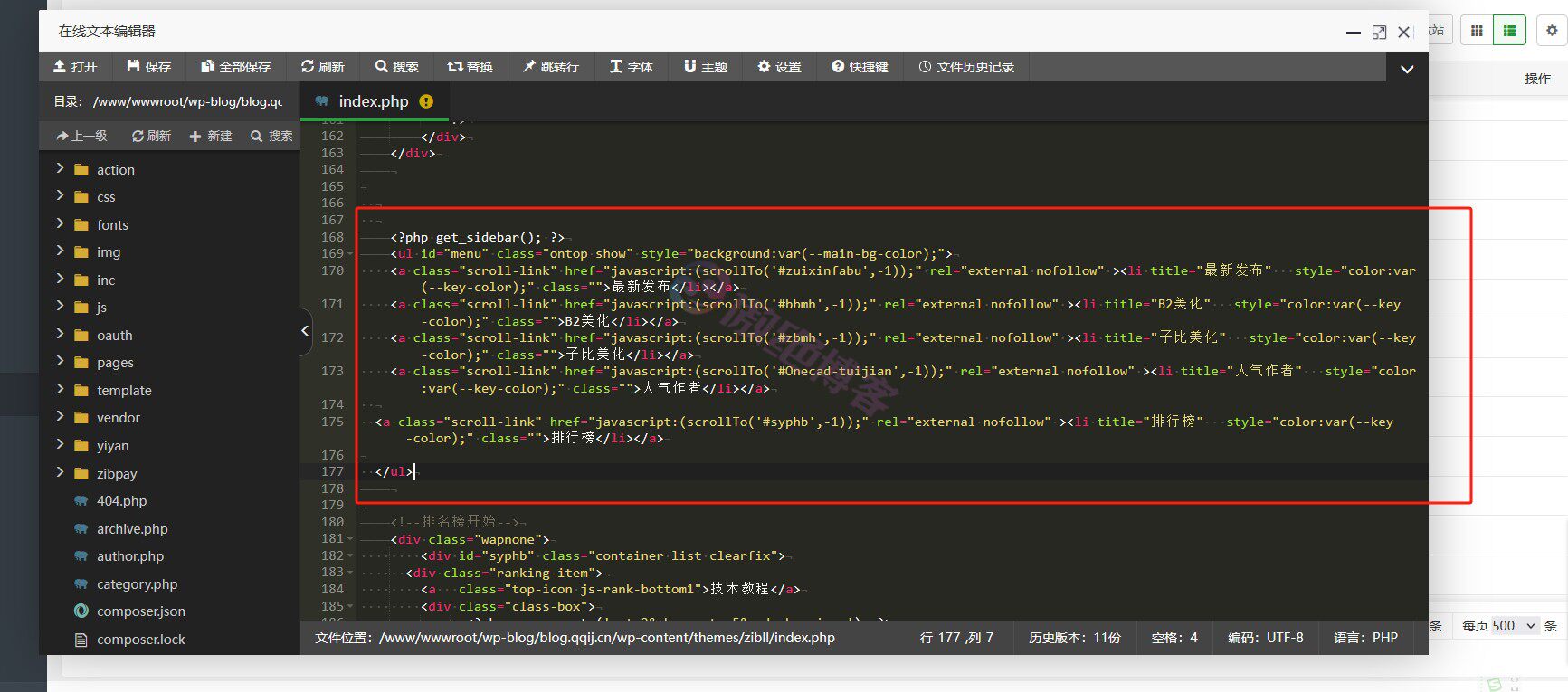The height and width of the screenshot is (692, 1568).
Task: Open the 搜索 search tool in toolbar
Action: pos(397,67)
